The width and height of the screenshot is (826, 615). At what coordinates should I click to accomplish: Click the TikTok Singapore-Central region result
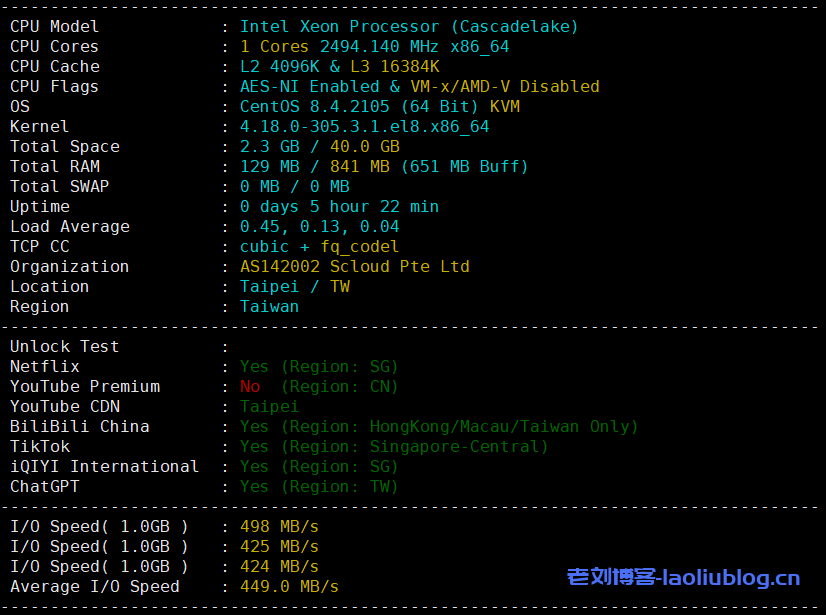(459, 447)
